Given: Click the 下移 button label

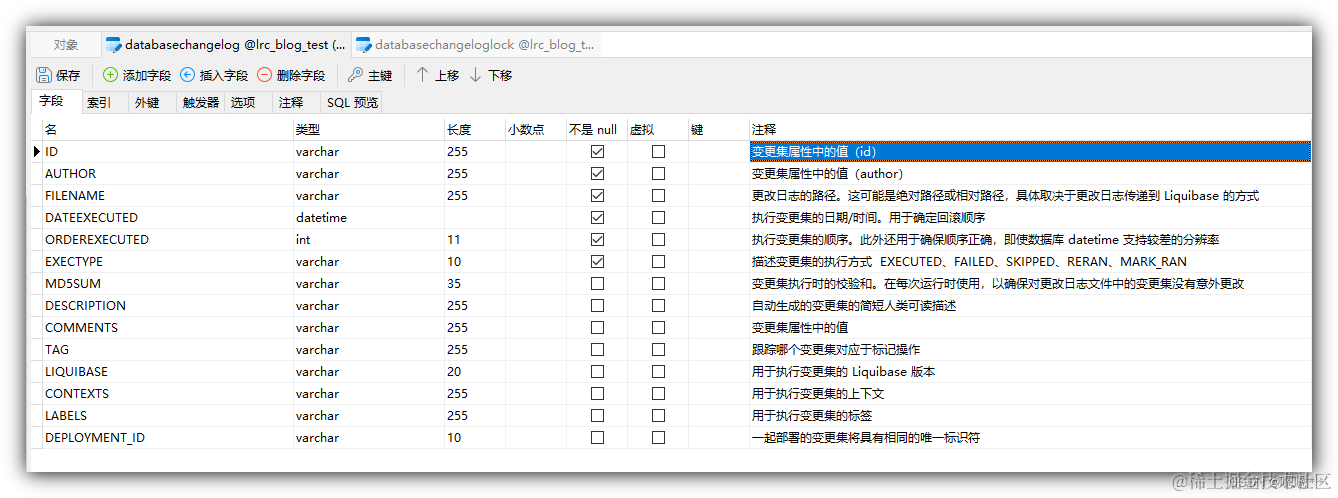Looking at the screenshot, I should (500, 75).
